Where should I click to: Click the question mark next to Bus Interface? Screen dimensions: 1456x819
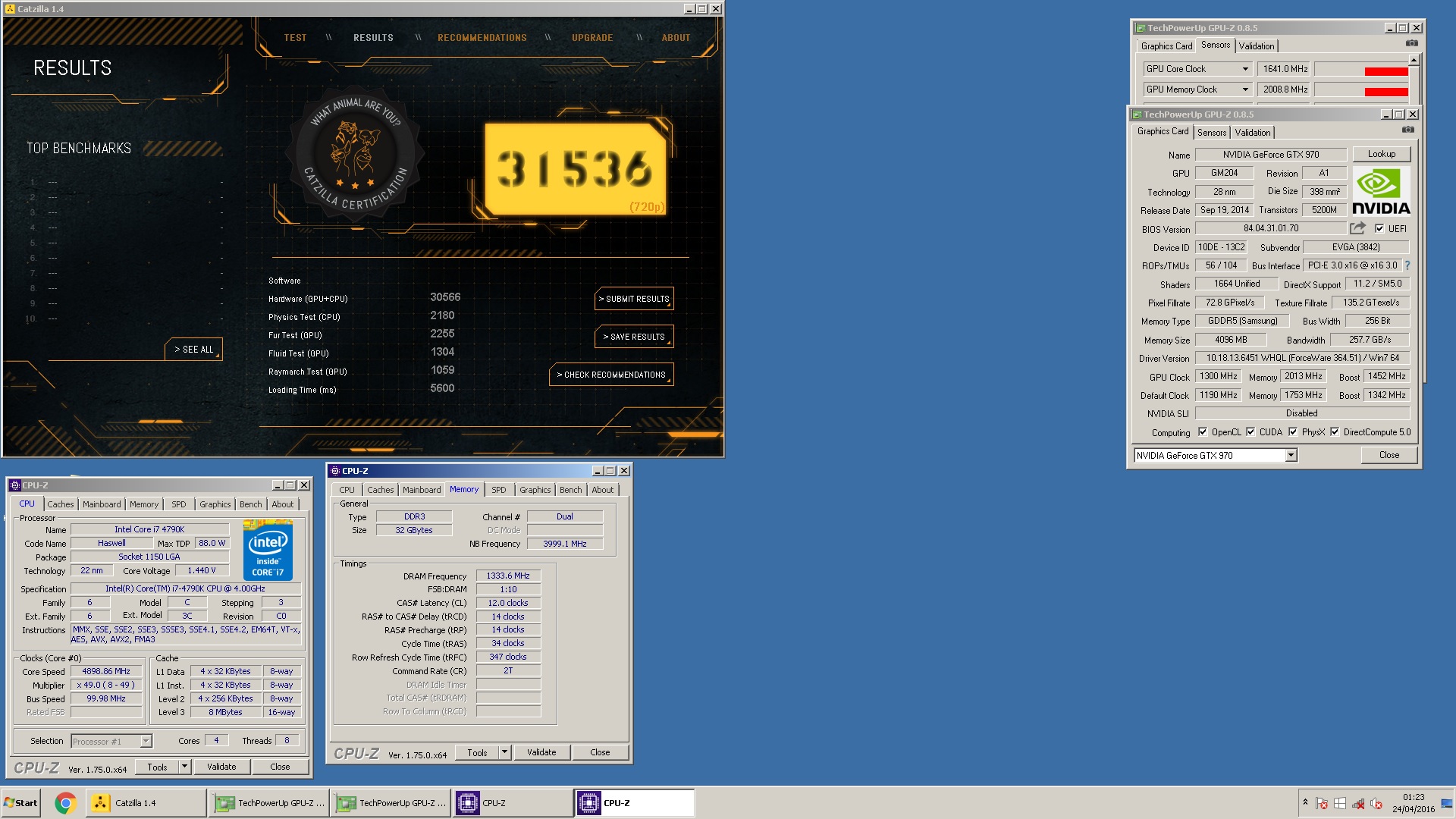point(1407,265)
